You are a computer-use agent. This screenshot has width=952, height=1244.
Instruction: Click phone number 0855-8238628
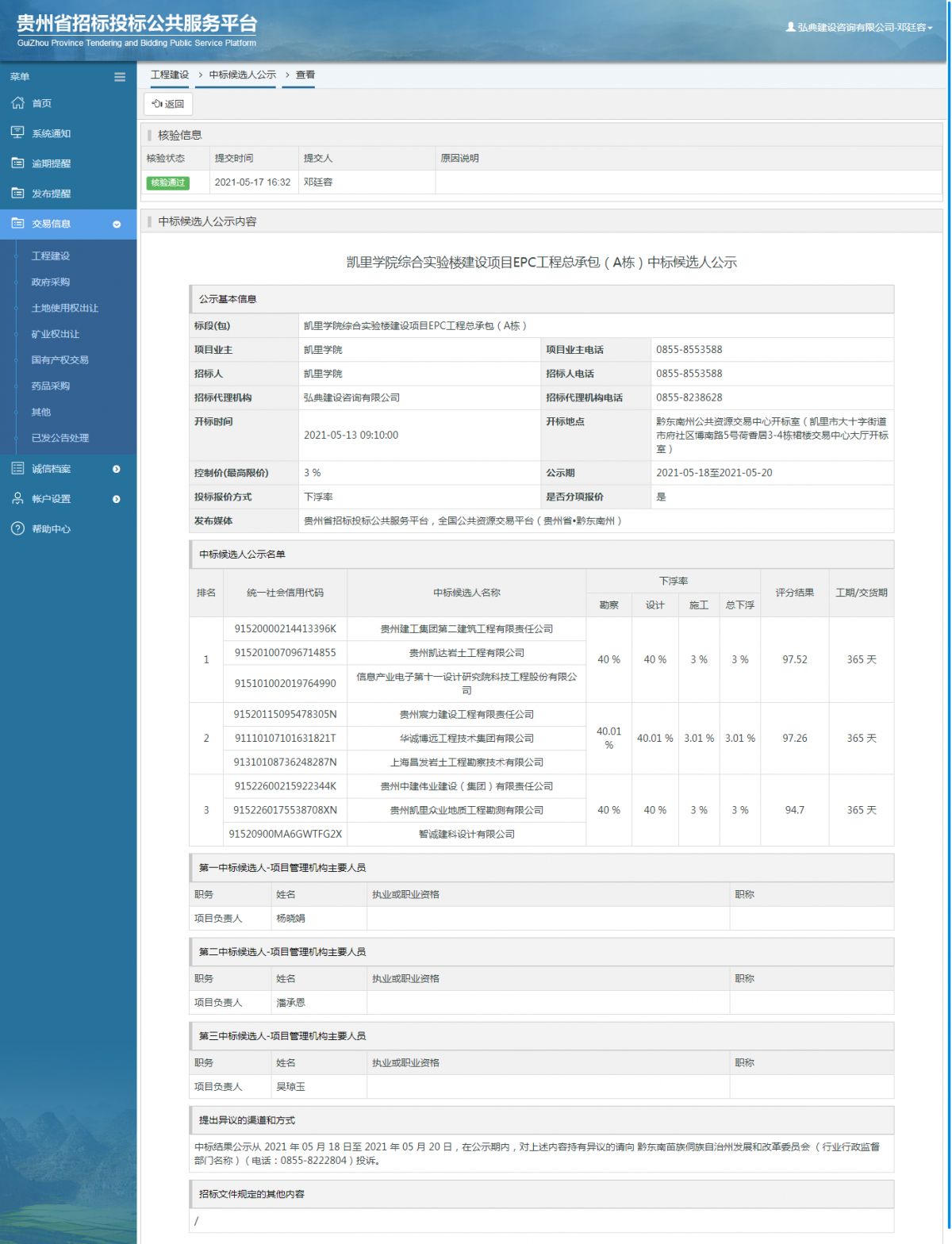(689, 397)
